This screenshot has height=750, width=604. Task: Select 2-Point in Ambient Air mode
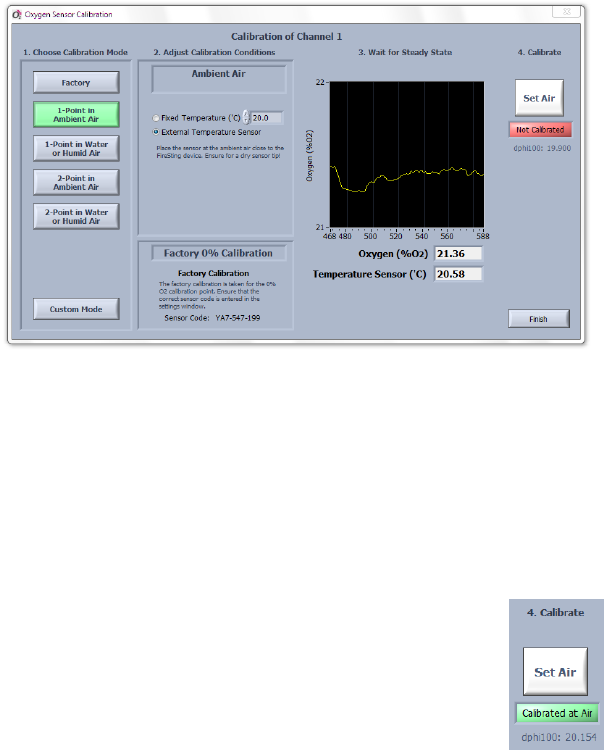(76, 183)
